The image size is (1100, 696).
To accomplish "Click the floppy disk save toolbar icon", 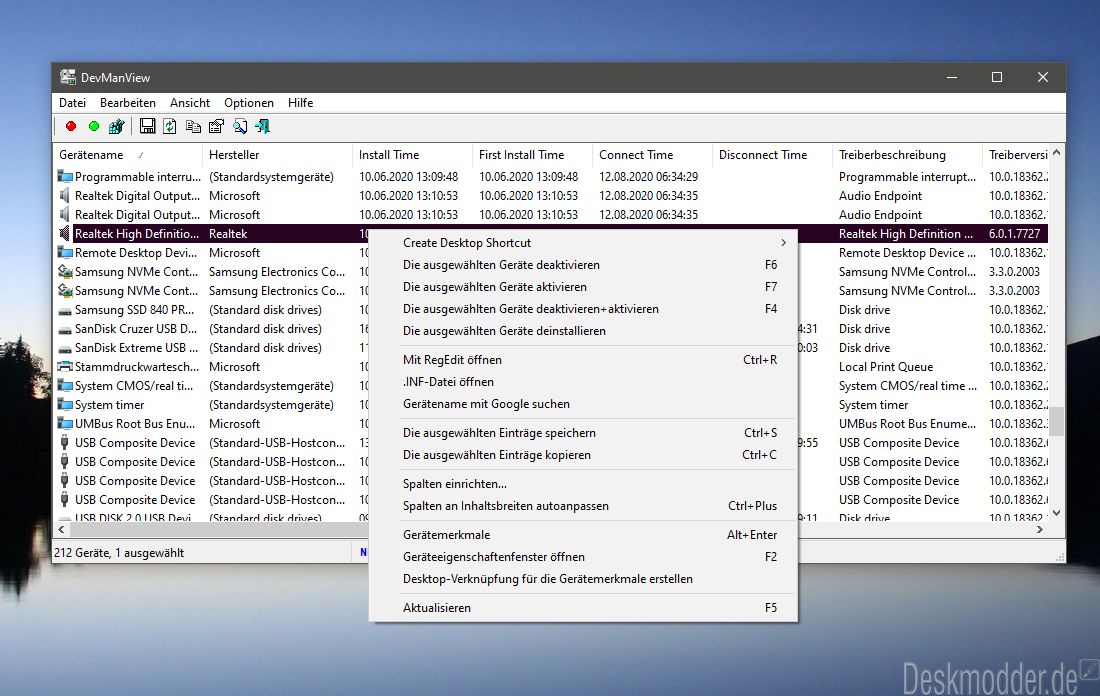I will (x=147, y=126).
